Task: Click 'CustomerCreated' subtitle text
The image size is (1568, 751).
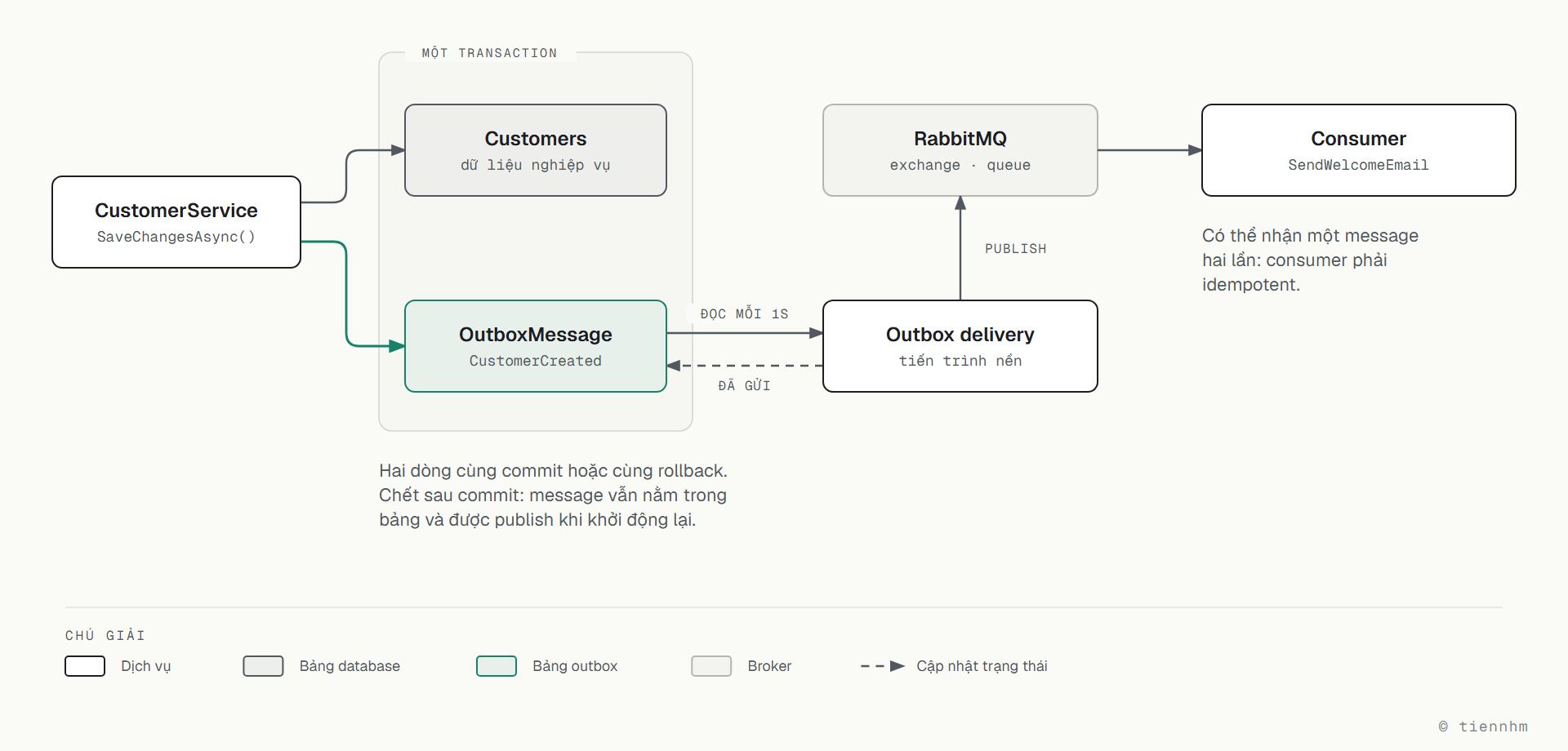Action: tap(536, 361)
